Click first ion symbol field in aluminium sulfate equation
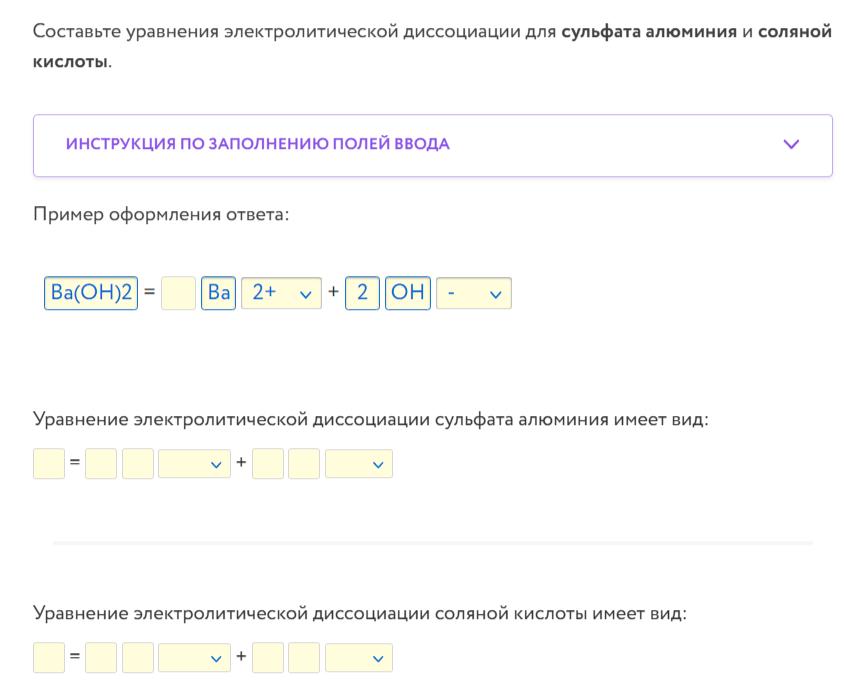 tap(138, 463)
